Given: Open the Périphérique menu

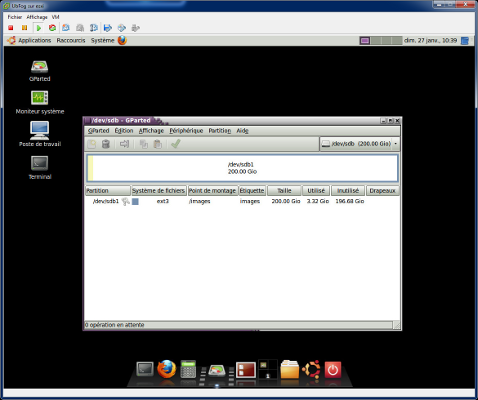Looking at the screenshot, I should point(186,131).
